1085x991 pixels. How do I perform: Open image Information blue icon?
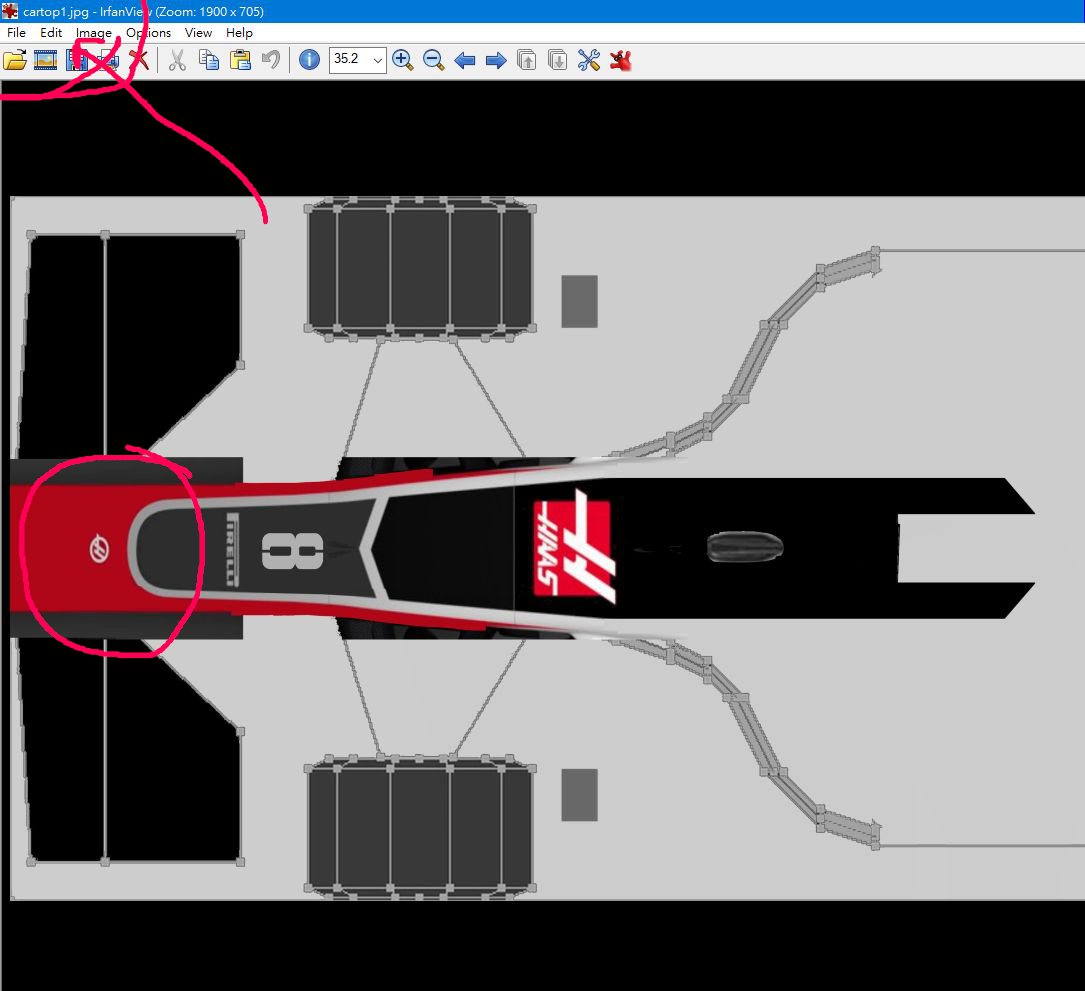(310, 61)
